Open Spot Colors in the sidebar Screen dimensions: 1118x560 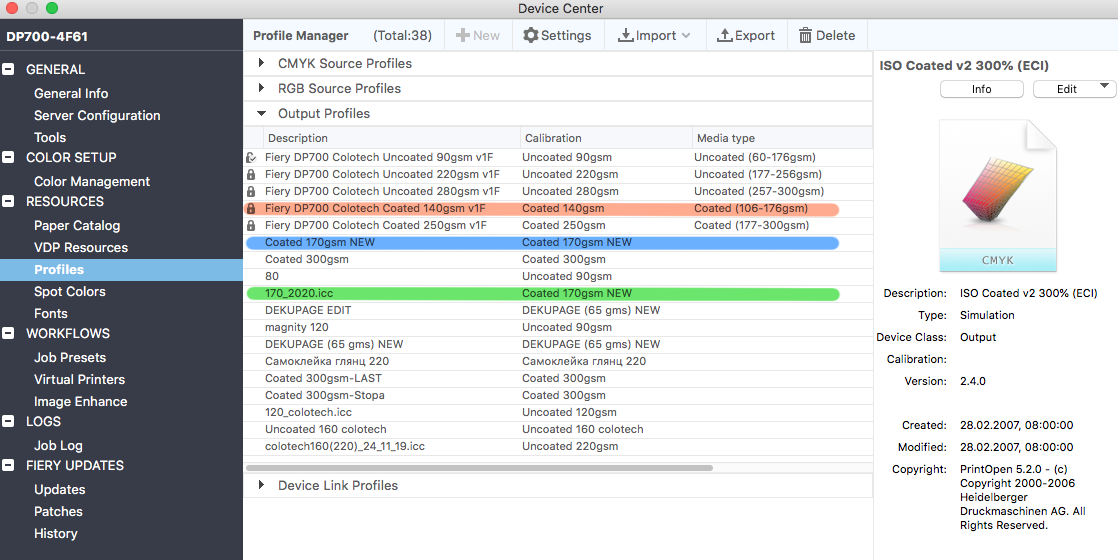pos(69,291)
